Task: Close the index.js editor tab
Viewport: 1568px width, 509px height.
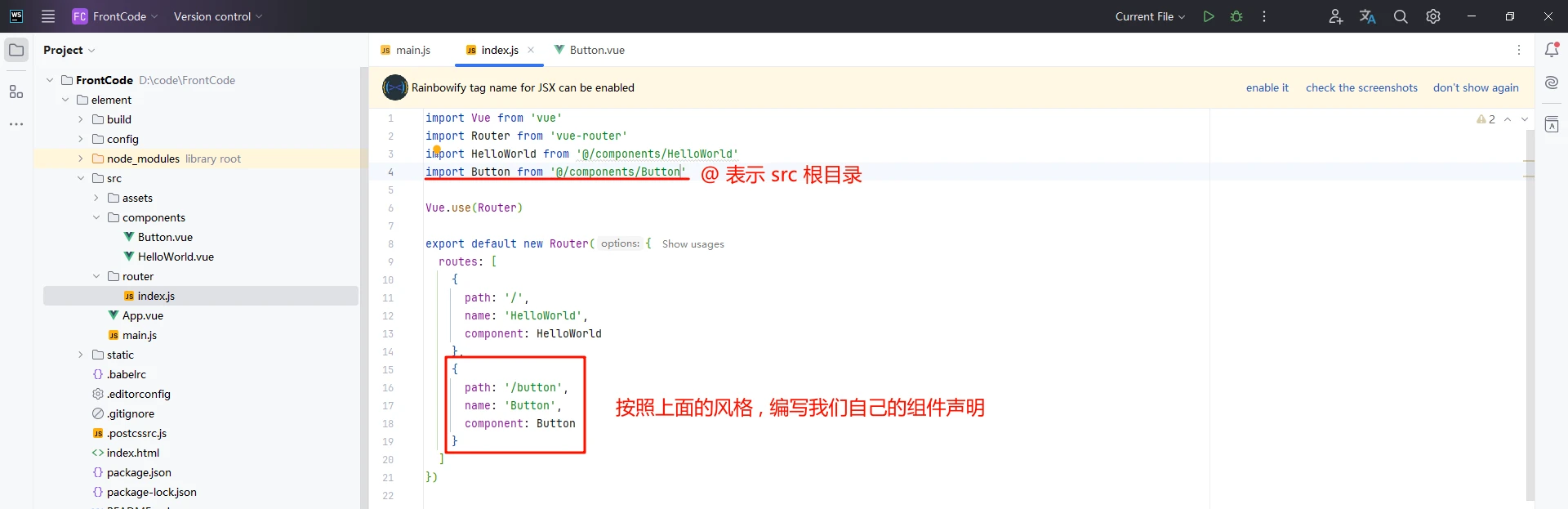Action: coord(531,50)
